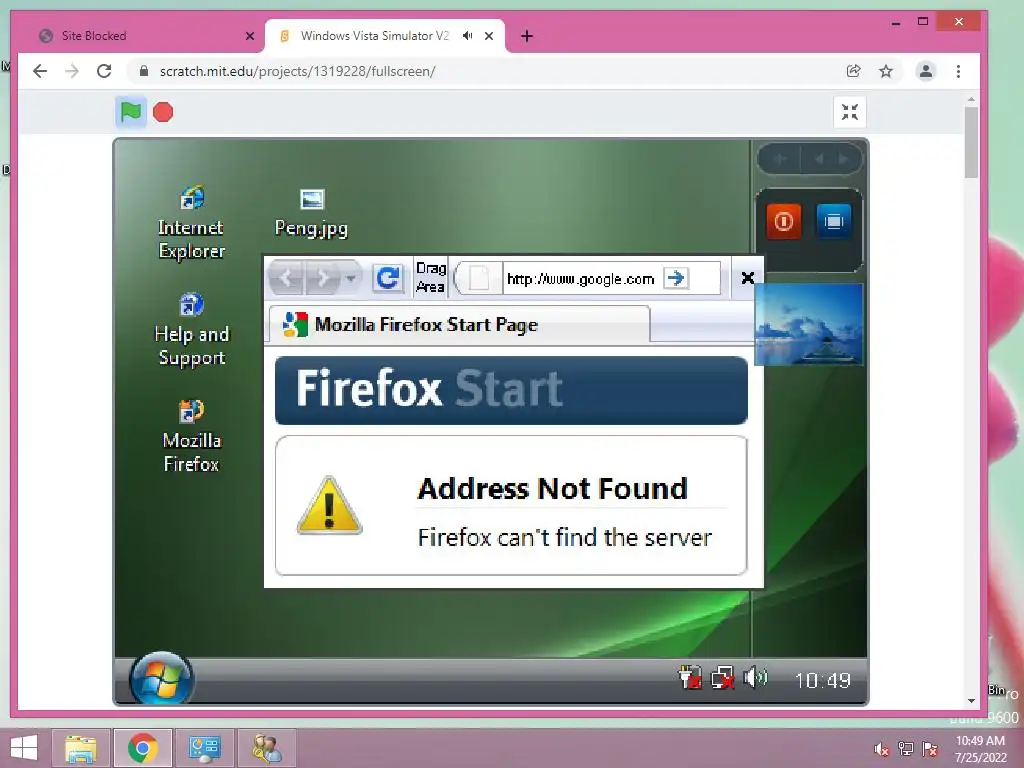
Task: Reload the Chrome page
Action: [x=104, y=71]
